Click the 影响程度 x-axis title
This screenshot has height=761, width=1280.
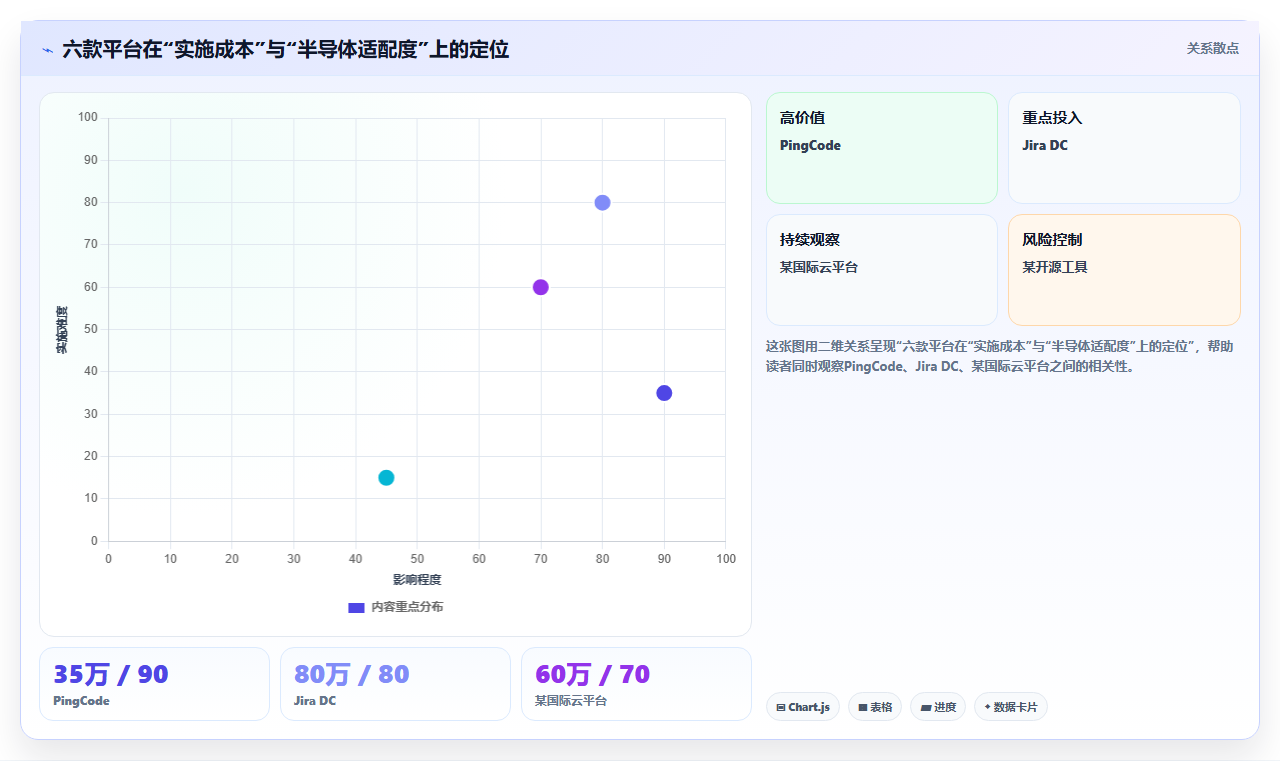[x=417, y=580]
